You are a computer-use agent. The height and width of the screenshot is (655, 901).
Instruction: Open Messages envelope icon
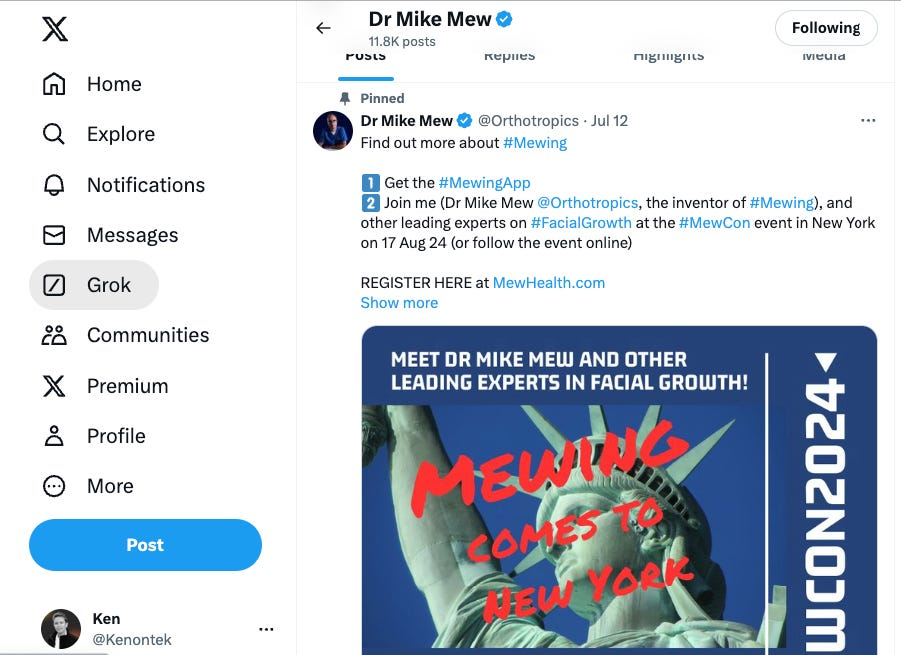(x=54, y=235)
